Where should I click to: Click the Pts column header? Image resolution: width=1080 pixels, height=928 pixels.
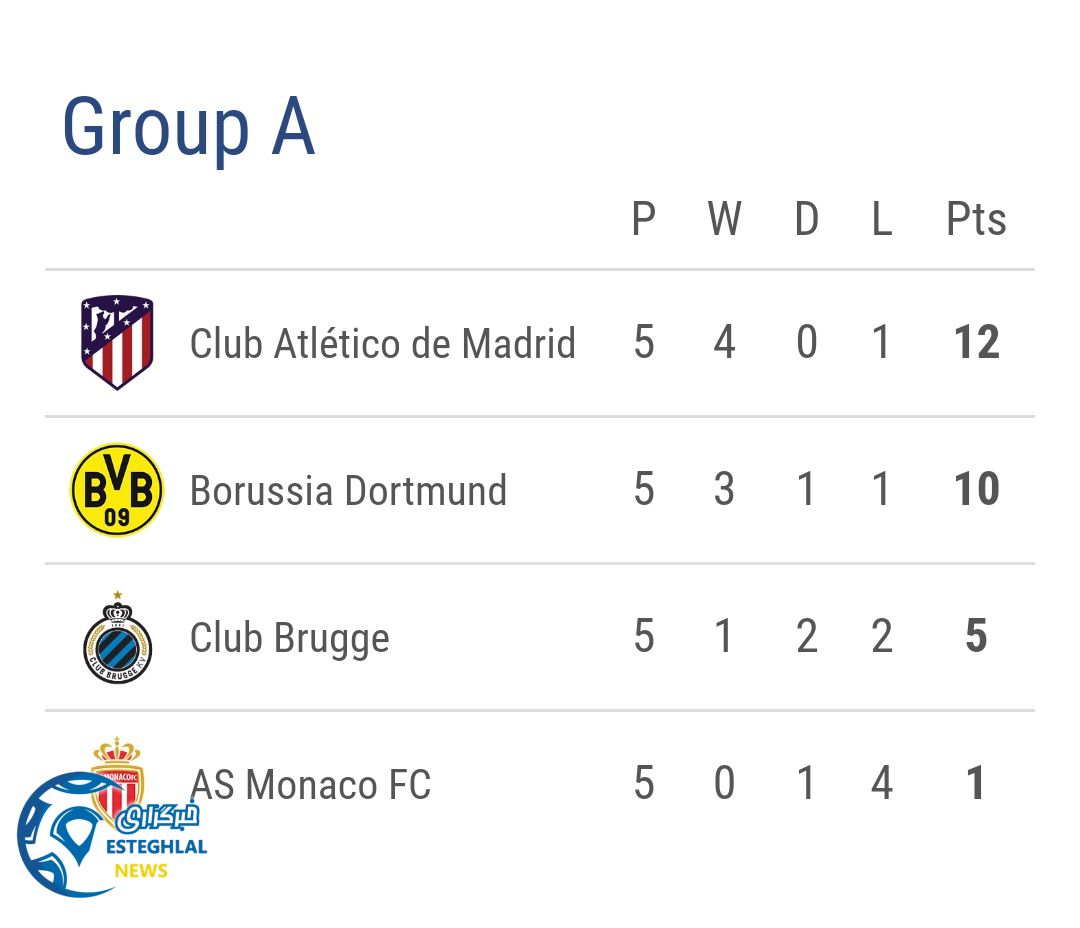click(x=975, y=219)
